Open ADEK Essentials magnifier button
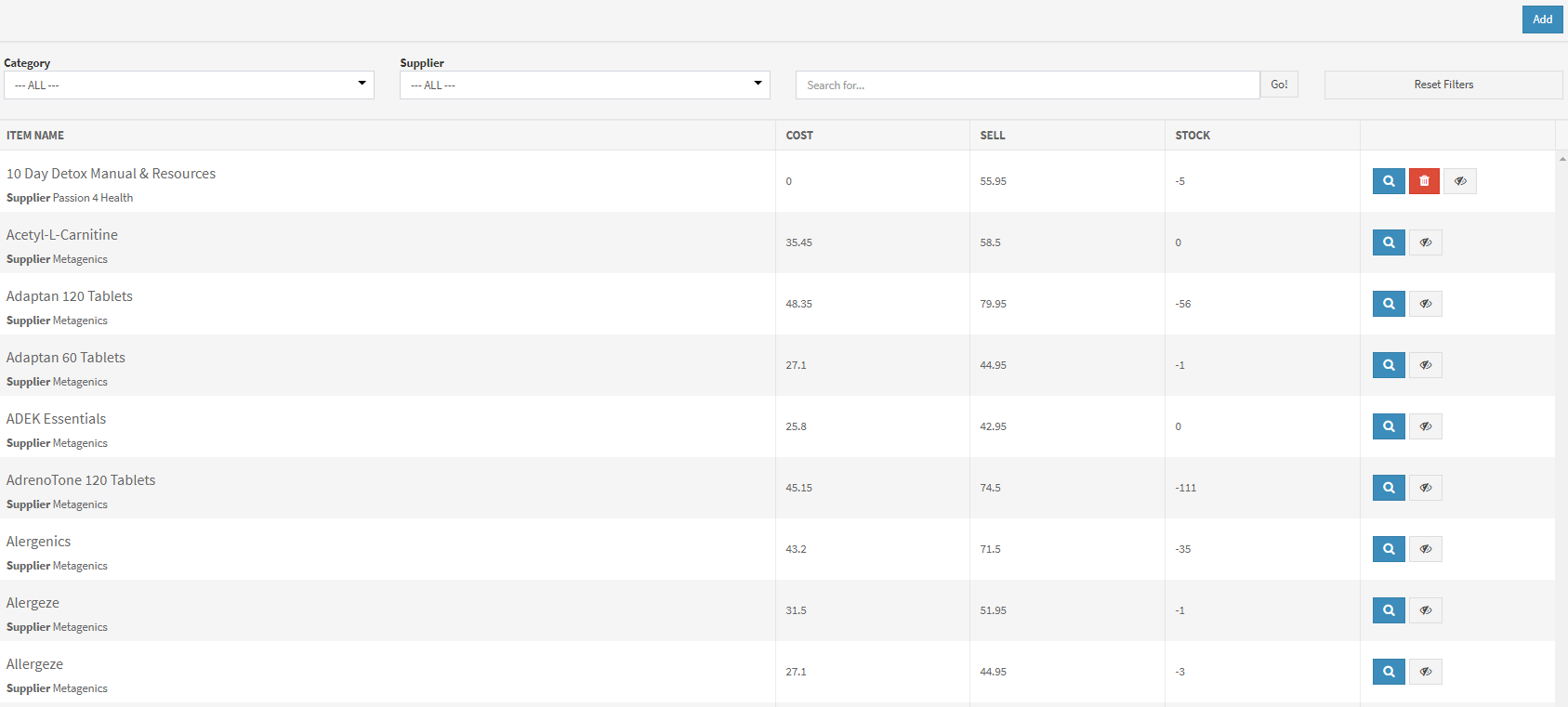The image size is (1568, 707). click(x=1389, y=426)
